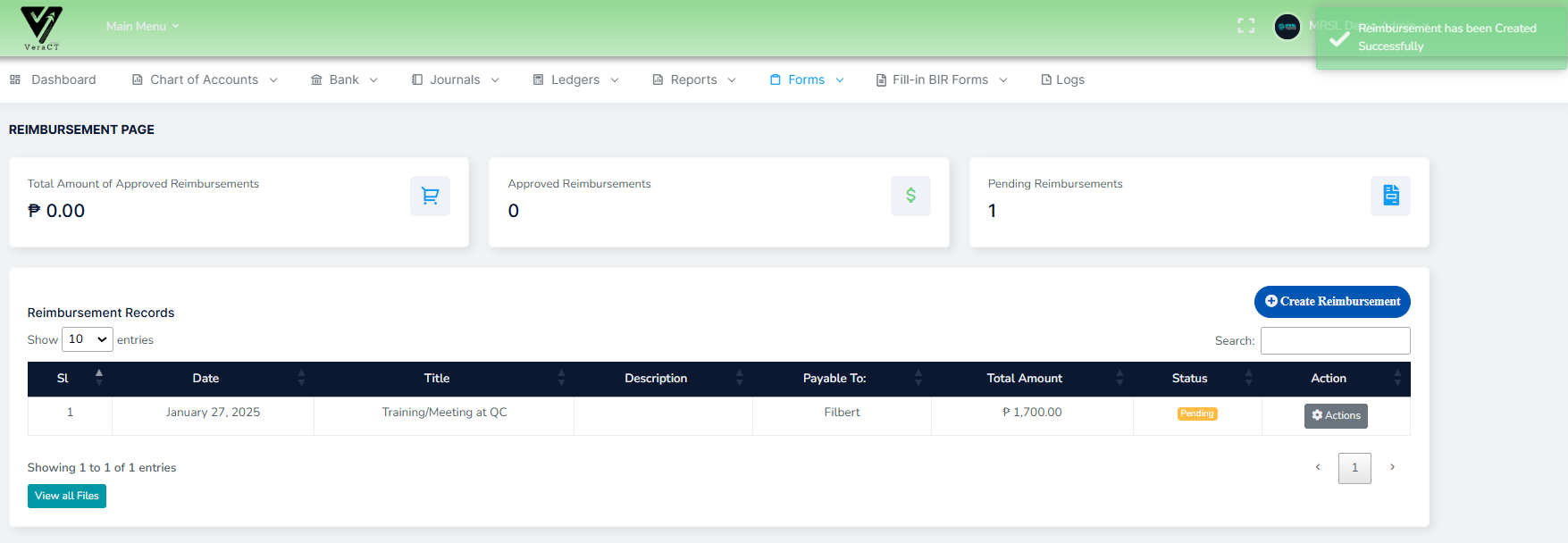Open the Dashboard page
The width and height of the screenshot is (1568, 543).
pos(54,79)
